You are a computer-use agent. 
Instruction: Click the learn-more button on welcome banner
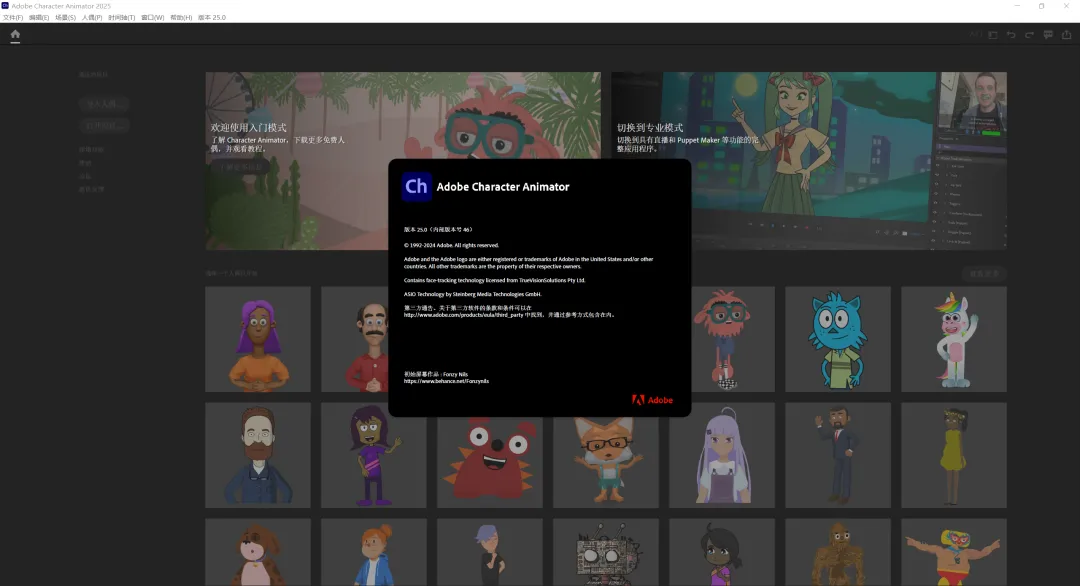tap(240, 167)
